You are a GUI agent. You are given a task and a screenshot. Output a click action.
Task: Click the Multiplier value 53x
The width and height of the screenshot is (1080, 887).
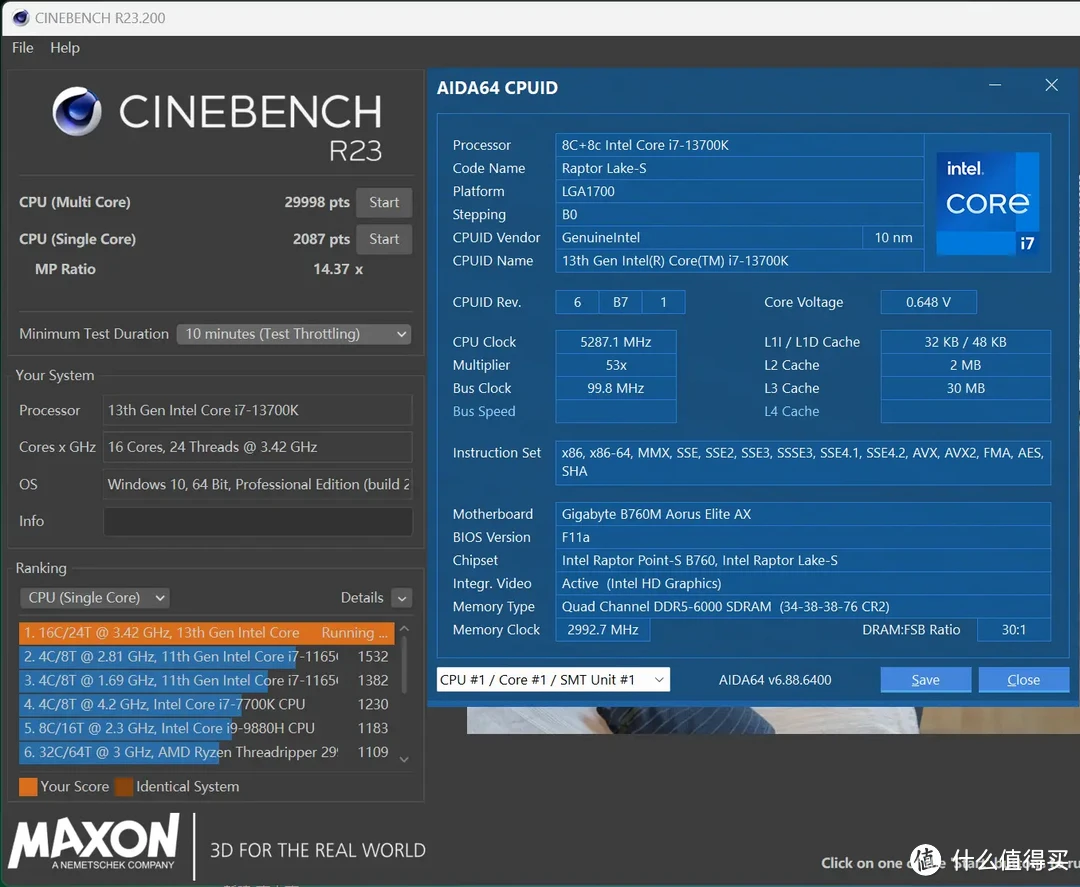[x=616, y=365]
